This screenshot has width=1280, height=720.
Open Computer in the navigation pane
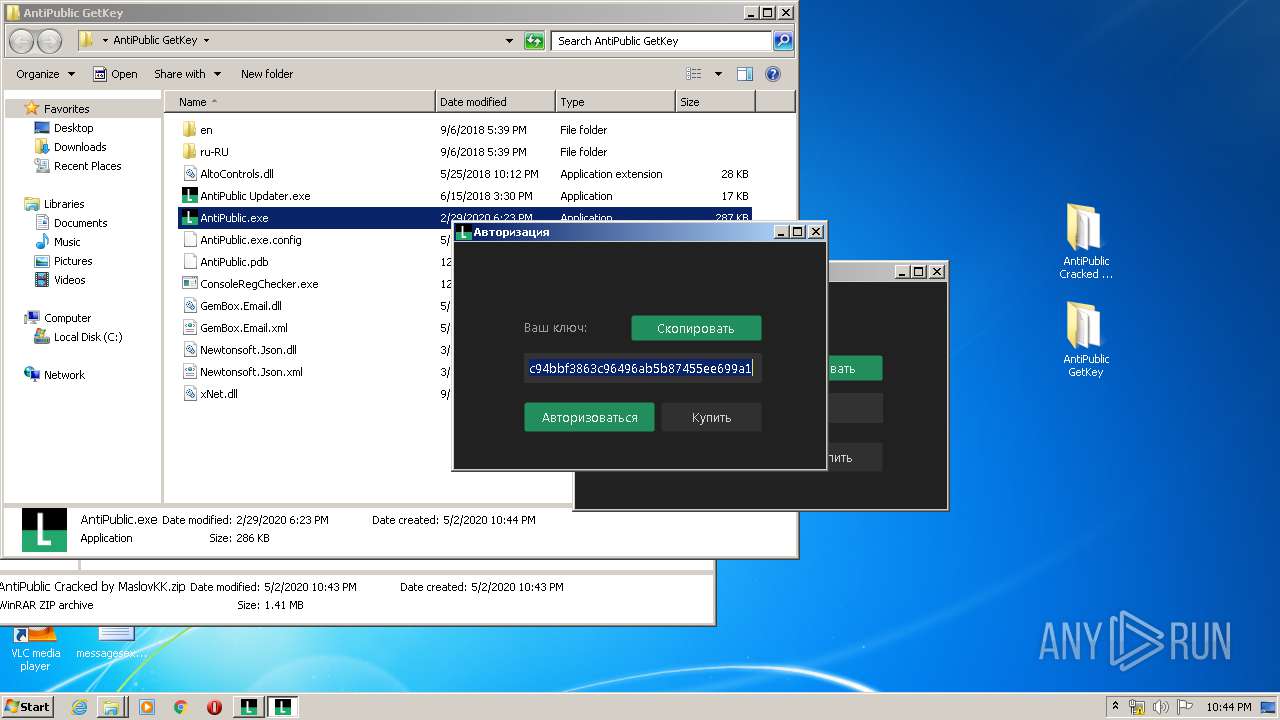click(67, 318)
